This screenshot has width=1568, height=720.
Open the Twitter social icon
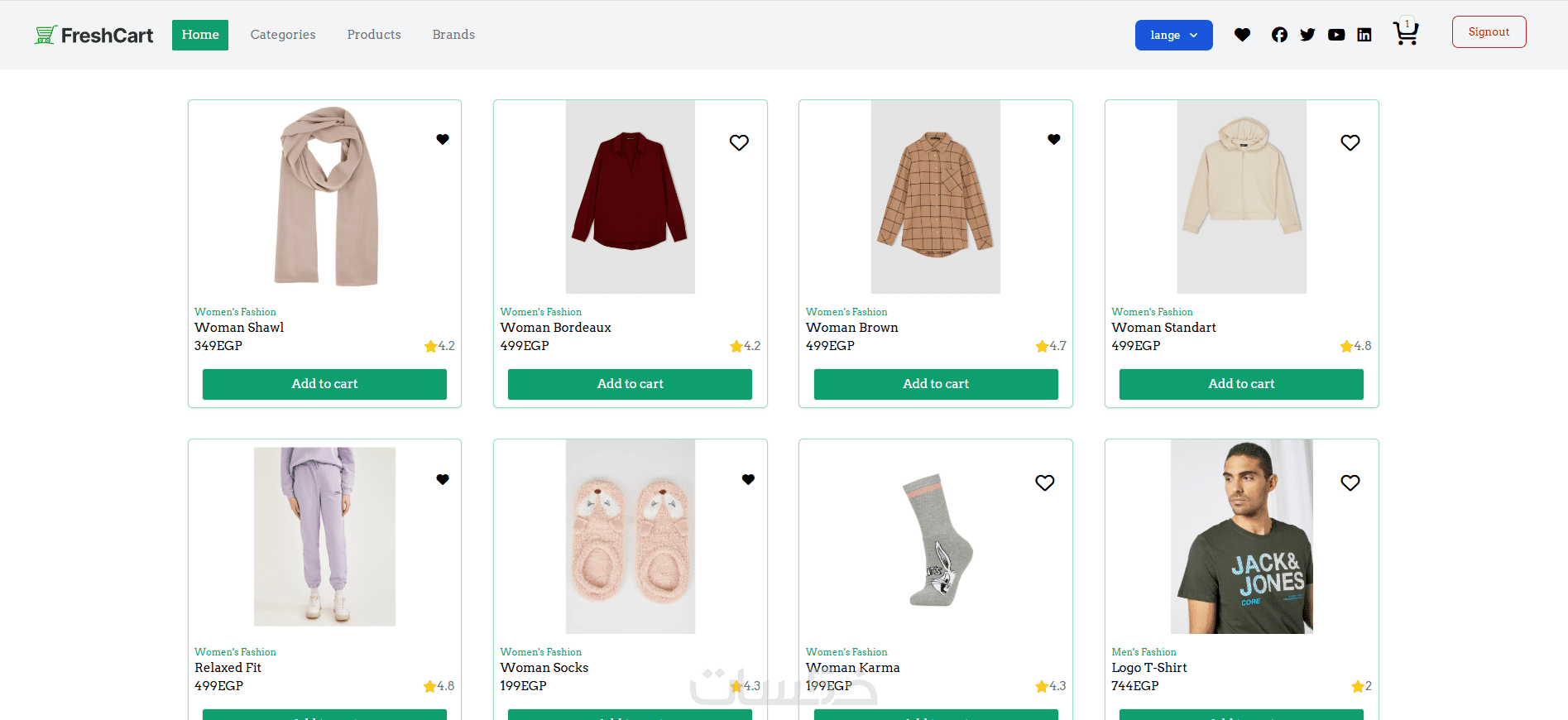(1307, 35)
